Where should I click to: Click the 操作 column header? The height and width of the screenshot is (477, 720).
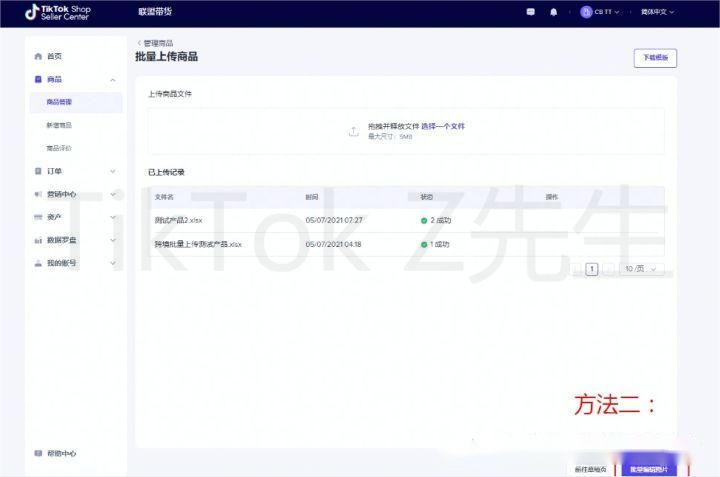click(x=551, y=197)
